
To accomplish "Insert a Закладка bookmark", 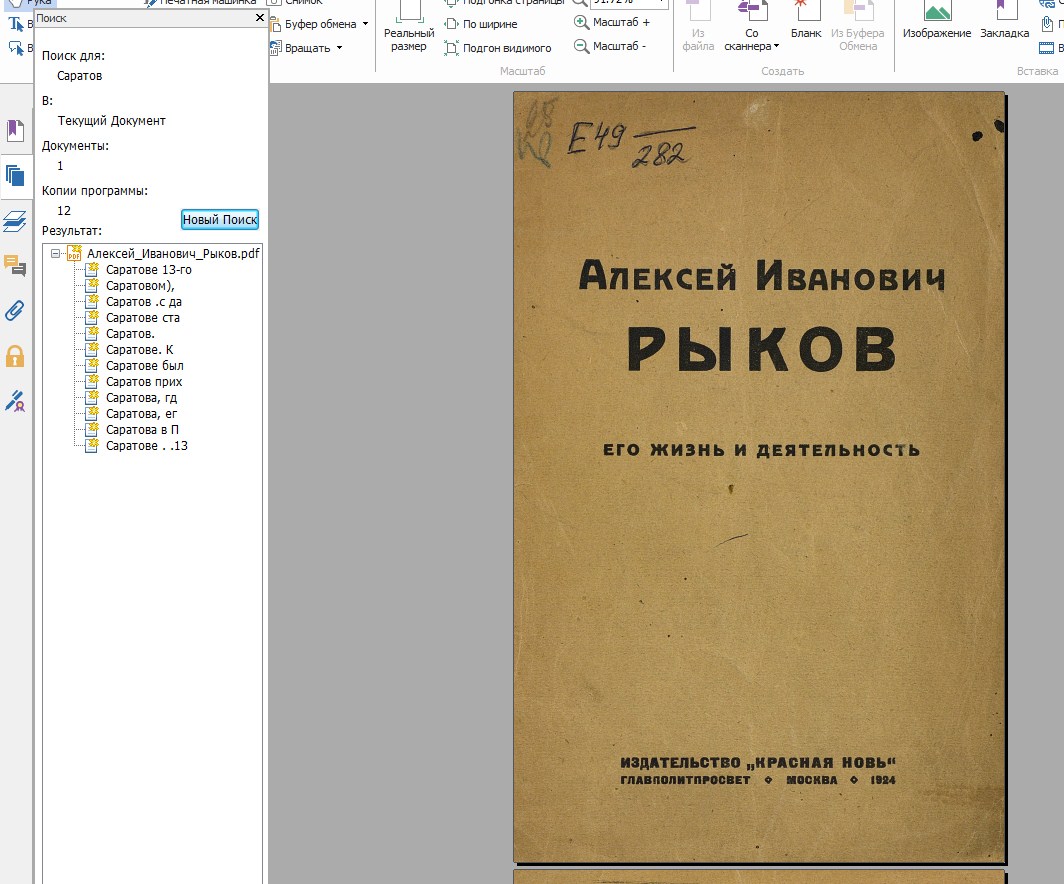I will pos(1005,20).
